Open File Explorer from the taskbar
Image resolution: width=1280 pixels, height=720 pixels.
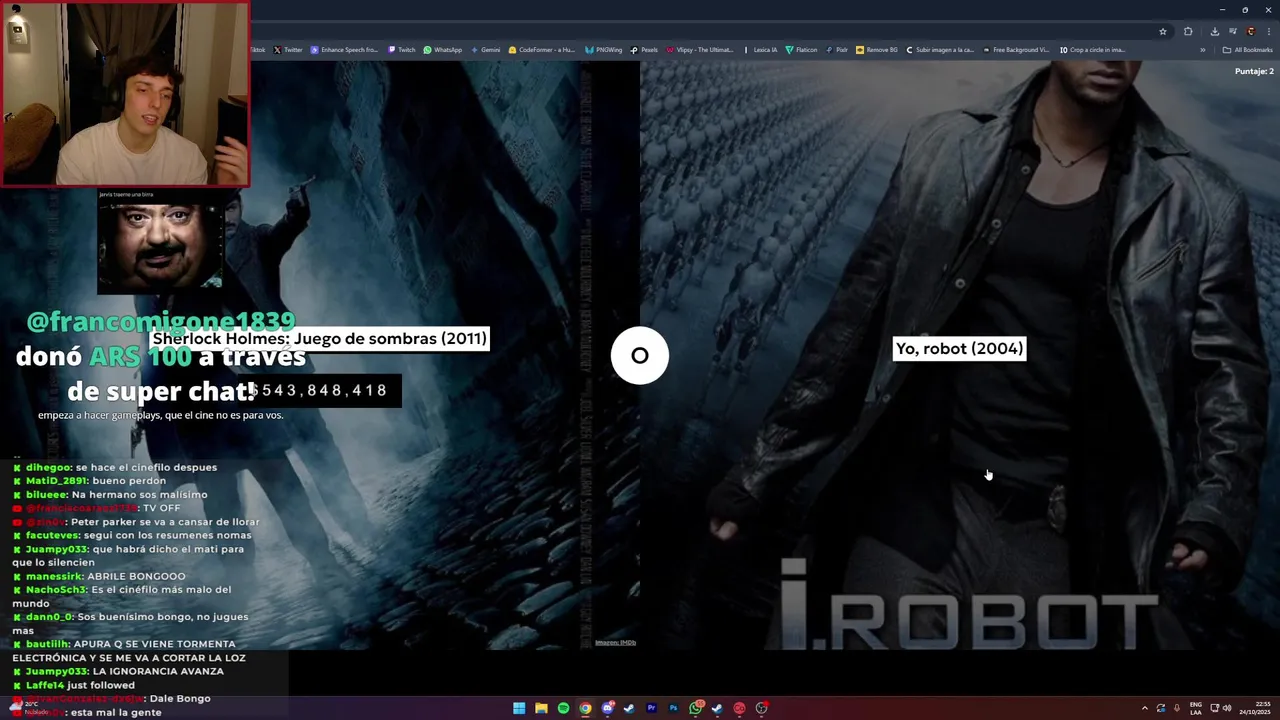(541, 708)
